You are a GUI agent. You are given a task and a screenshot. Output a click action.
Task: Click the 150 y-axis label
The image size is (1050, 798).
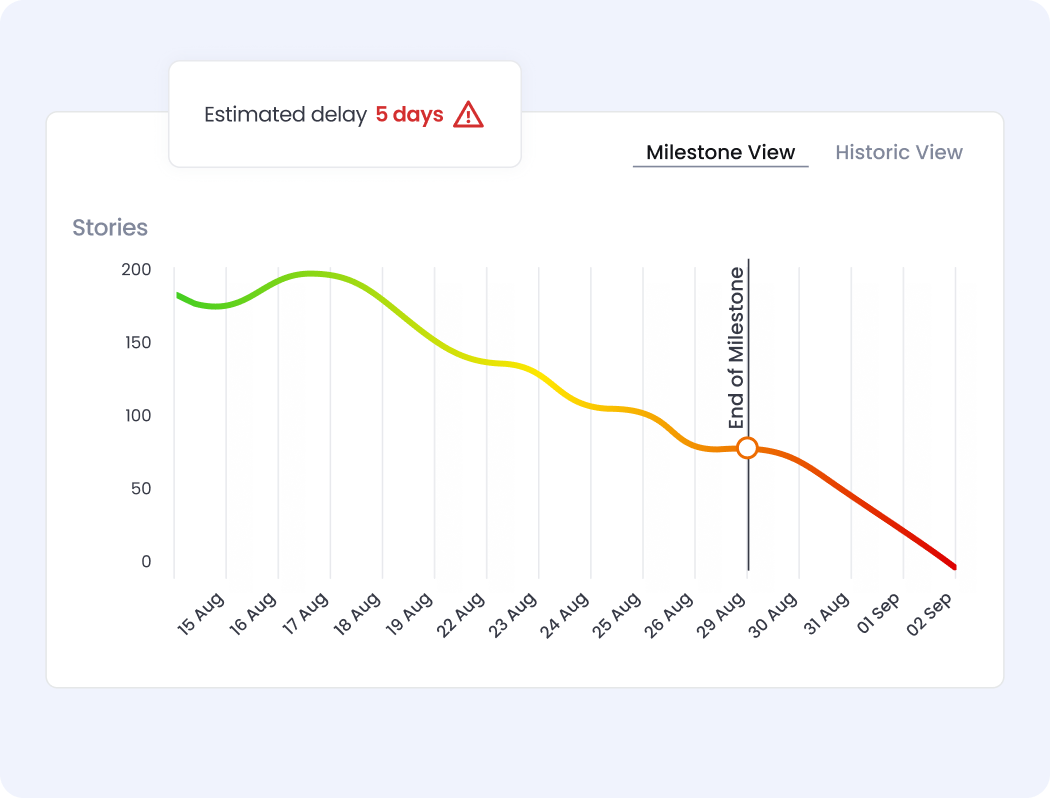coord(136,343)
